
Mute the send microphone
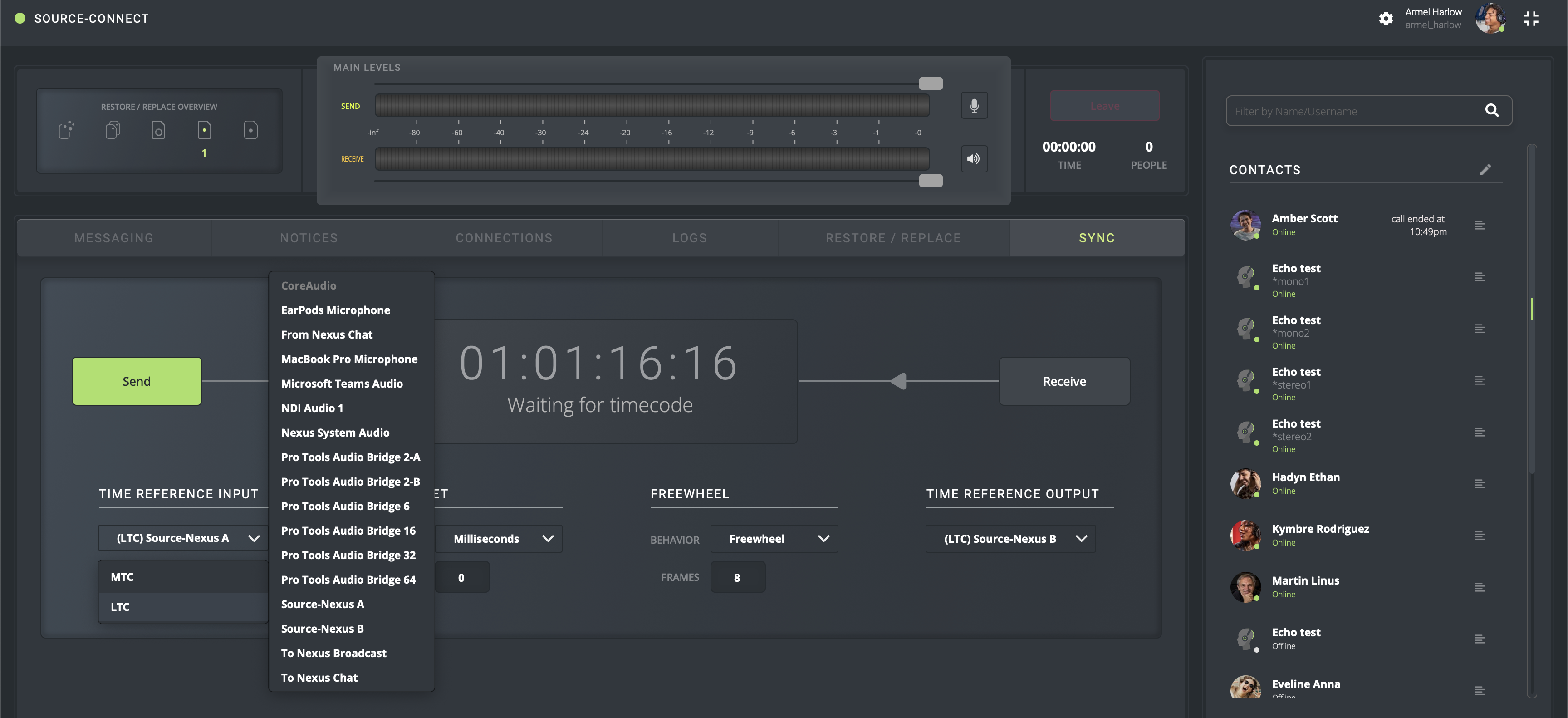[974, 106]
